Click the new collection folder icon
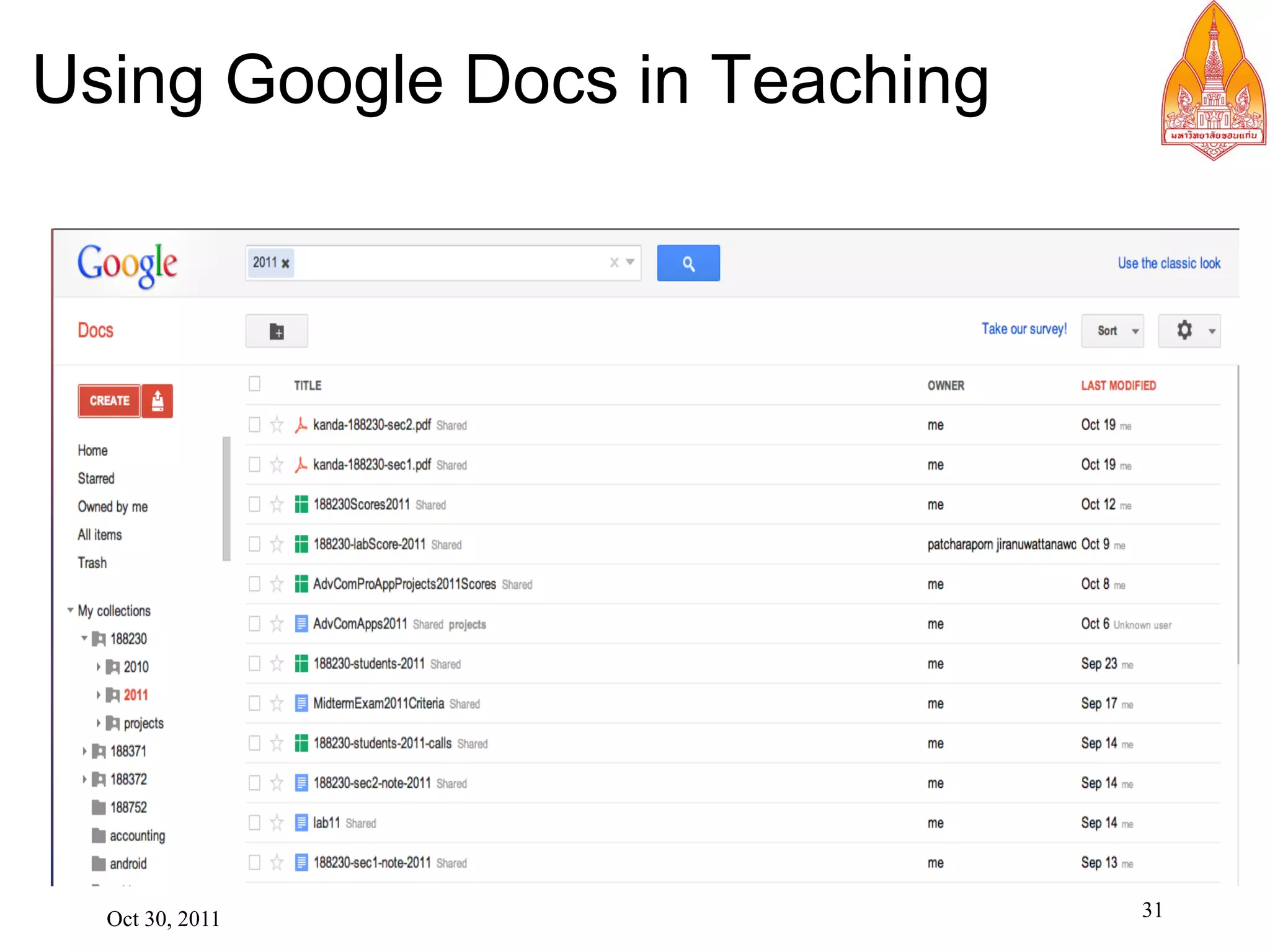Screen dimensions: 1270x952 tap(277, 331)
